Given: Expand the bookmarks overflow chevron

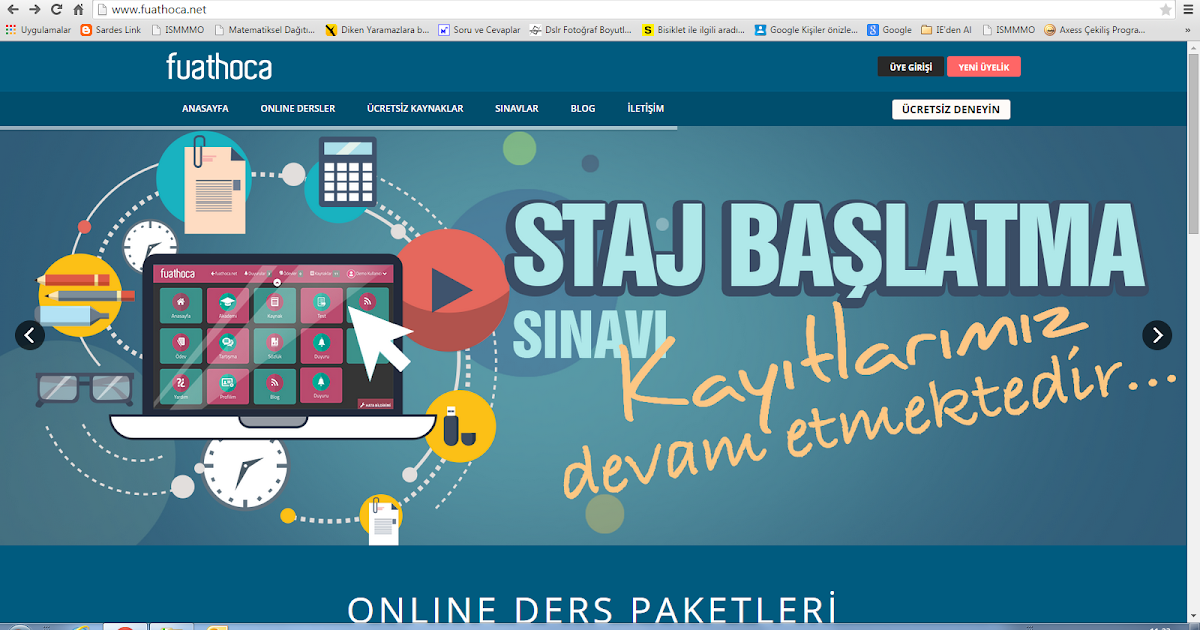Looking at the screenshot, I should click(x=1190, y=30).
